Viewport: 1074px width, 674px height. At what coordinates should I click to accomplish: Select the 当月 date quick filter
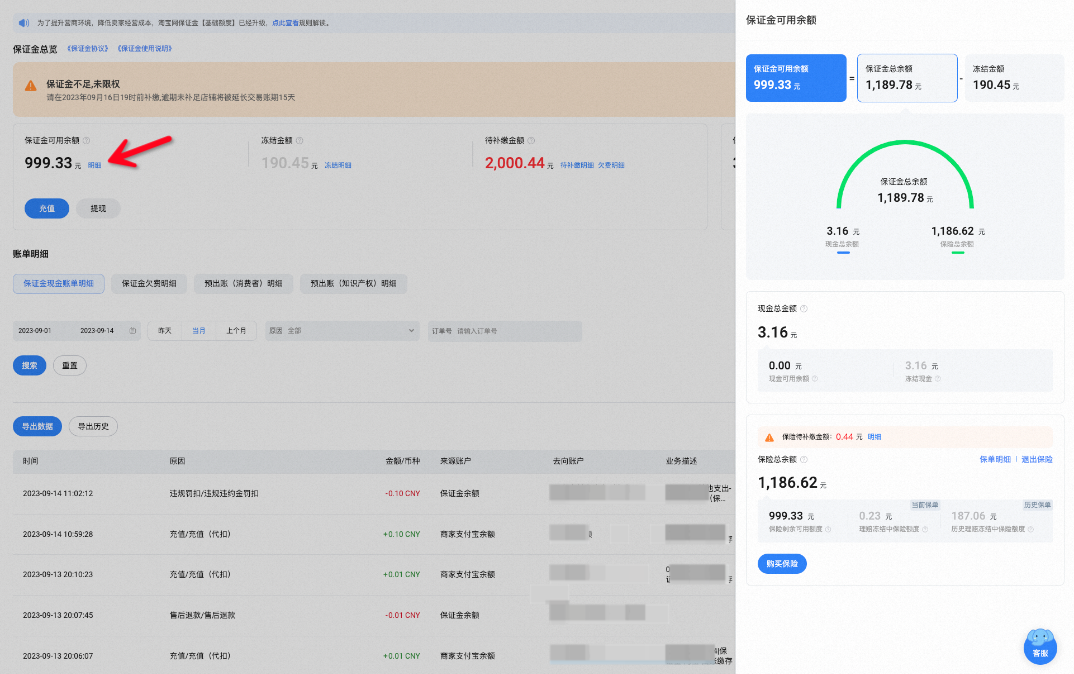click(x=199, y=331)
